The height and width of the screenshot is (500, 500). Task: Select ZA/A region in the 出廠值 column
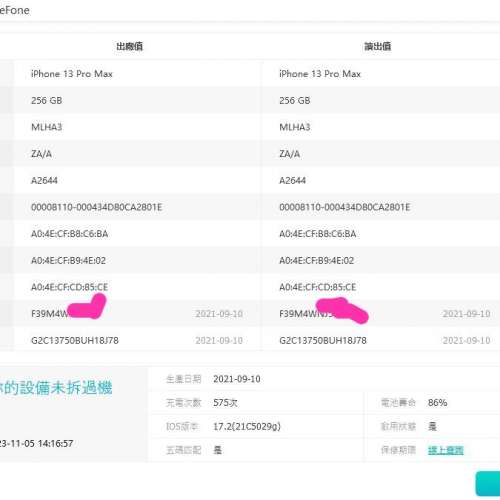click(41, 154)
